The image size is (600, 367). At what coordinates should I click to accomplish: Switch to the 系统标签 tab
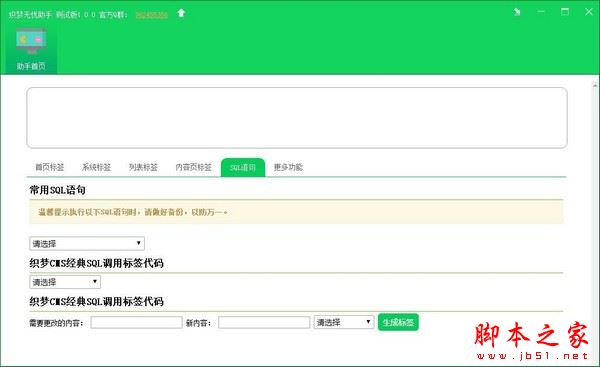click(96, 167)
